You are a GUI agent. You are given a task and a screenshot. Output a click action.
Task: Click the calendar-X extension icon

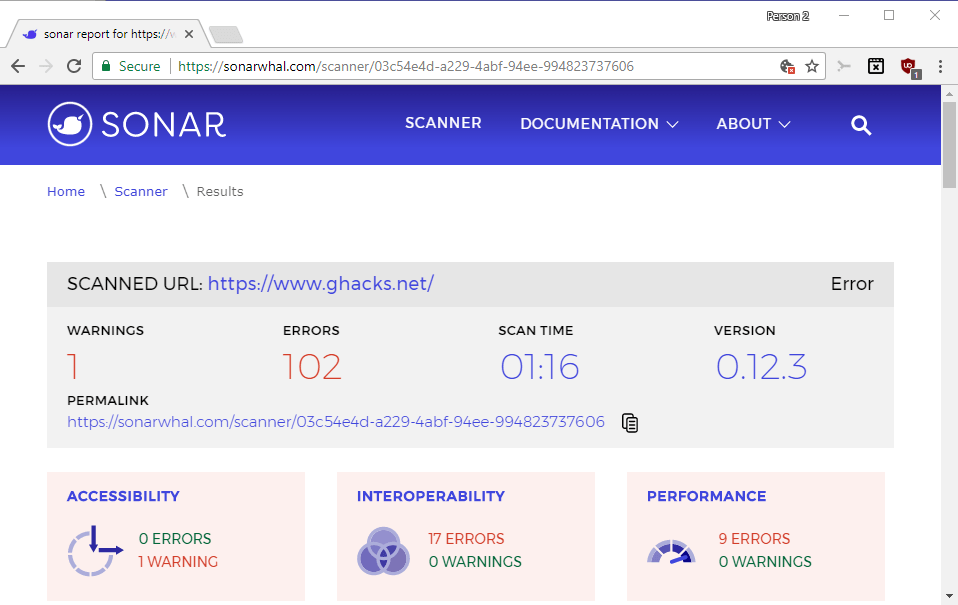tap(876, 66)
